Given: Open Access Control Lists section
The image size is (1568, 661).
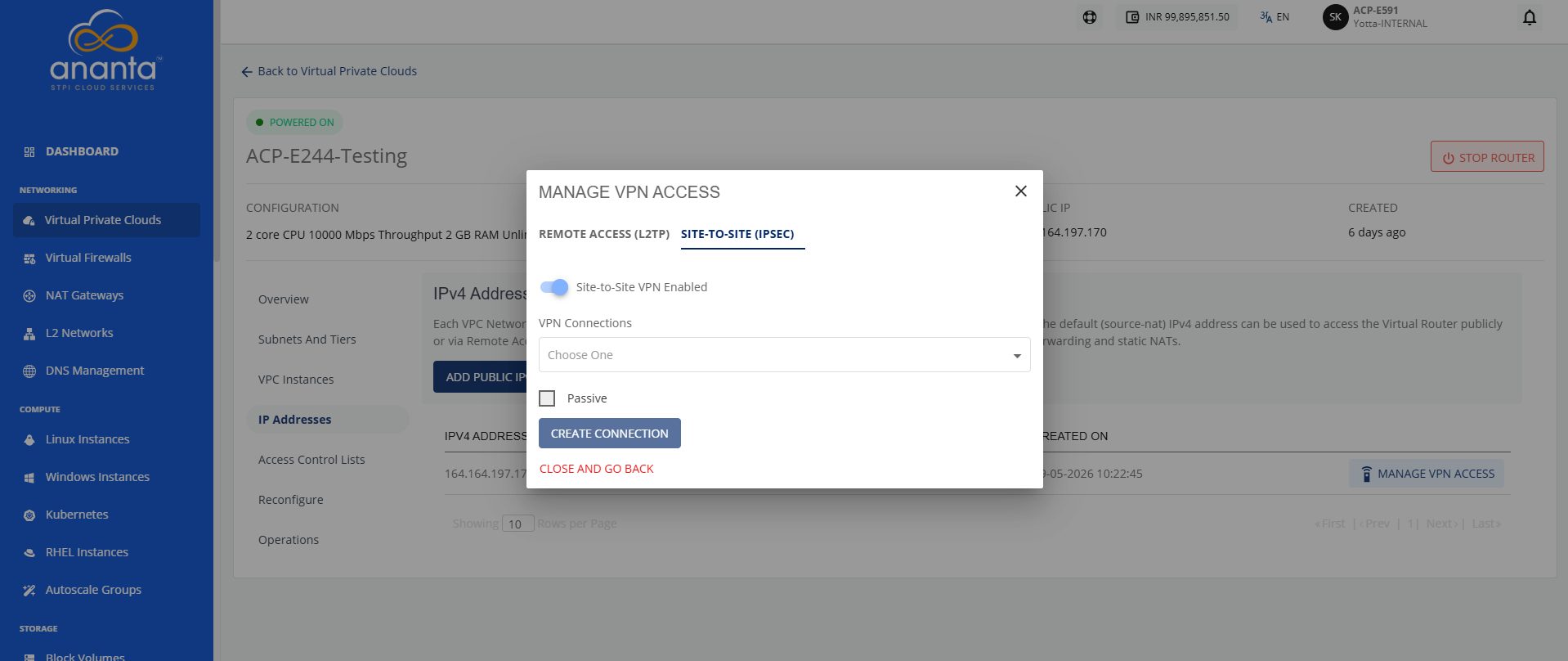Looking at the screenshot, I should pos(311,460).
